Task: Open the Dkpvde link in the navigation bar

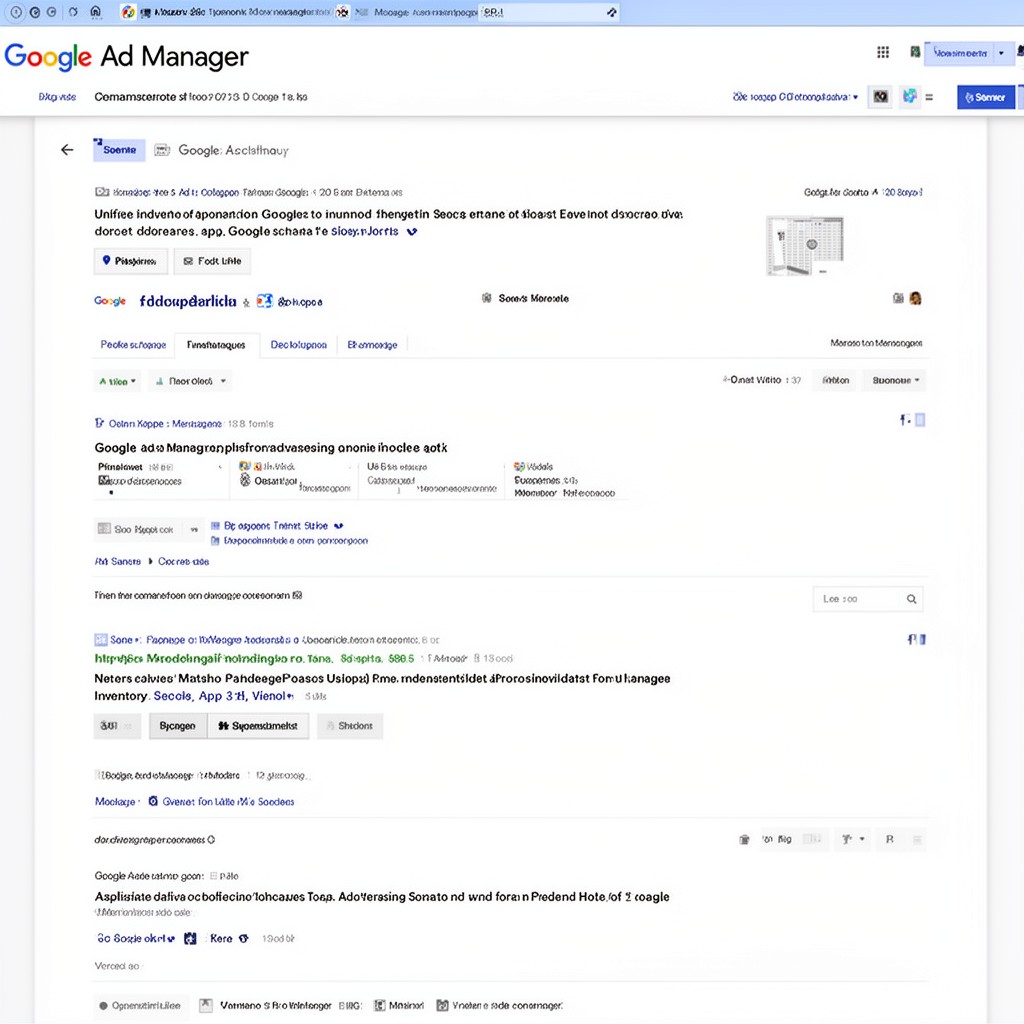Action: [x=57, y=97]
